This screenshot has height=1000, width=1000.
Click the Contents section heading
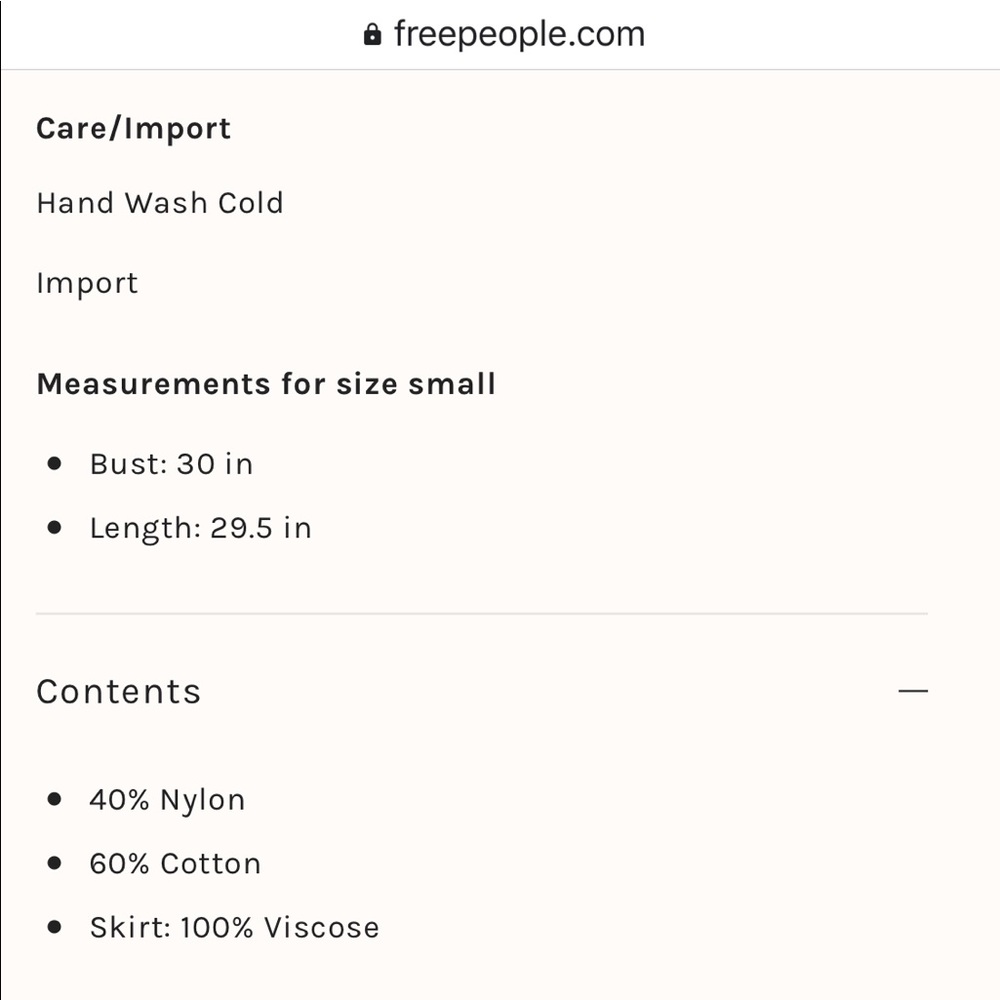[119, 691]
